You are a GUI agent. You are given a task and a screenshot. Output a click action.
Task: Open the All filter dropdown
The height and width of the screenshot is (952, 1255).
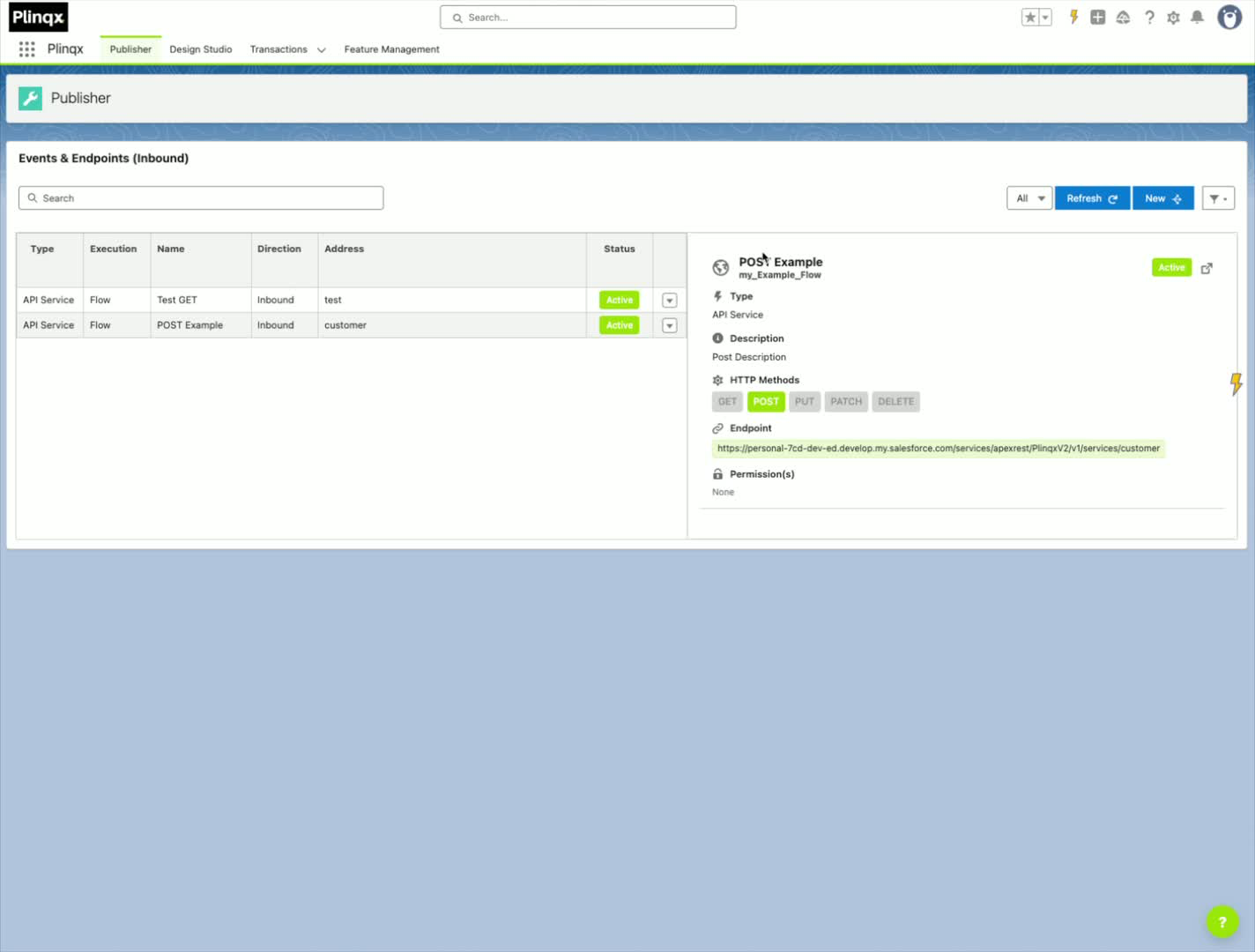click(1029, 198)
